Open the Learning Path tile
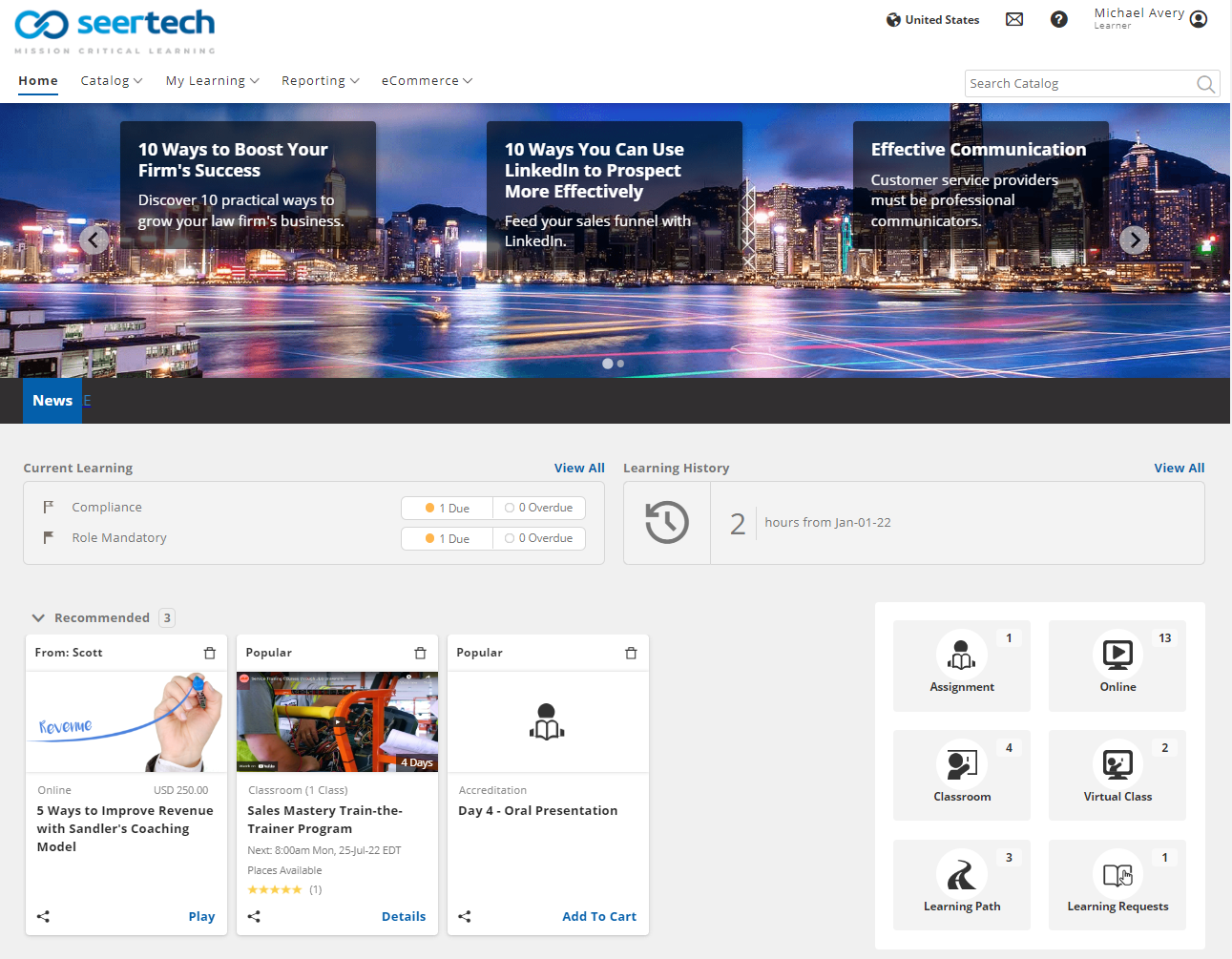The width and height of the screenshot is (1232, 959). (x=961, y=885)
